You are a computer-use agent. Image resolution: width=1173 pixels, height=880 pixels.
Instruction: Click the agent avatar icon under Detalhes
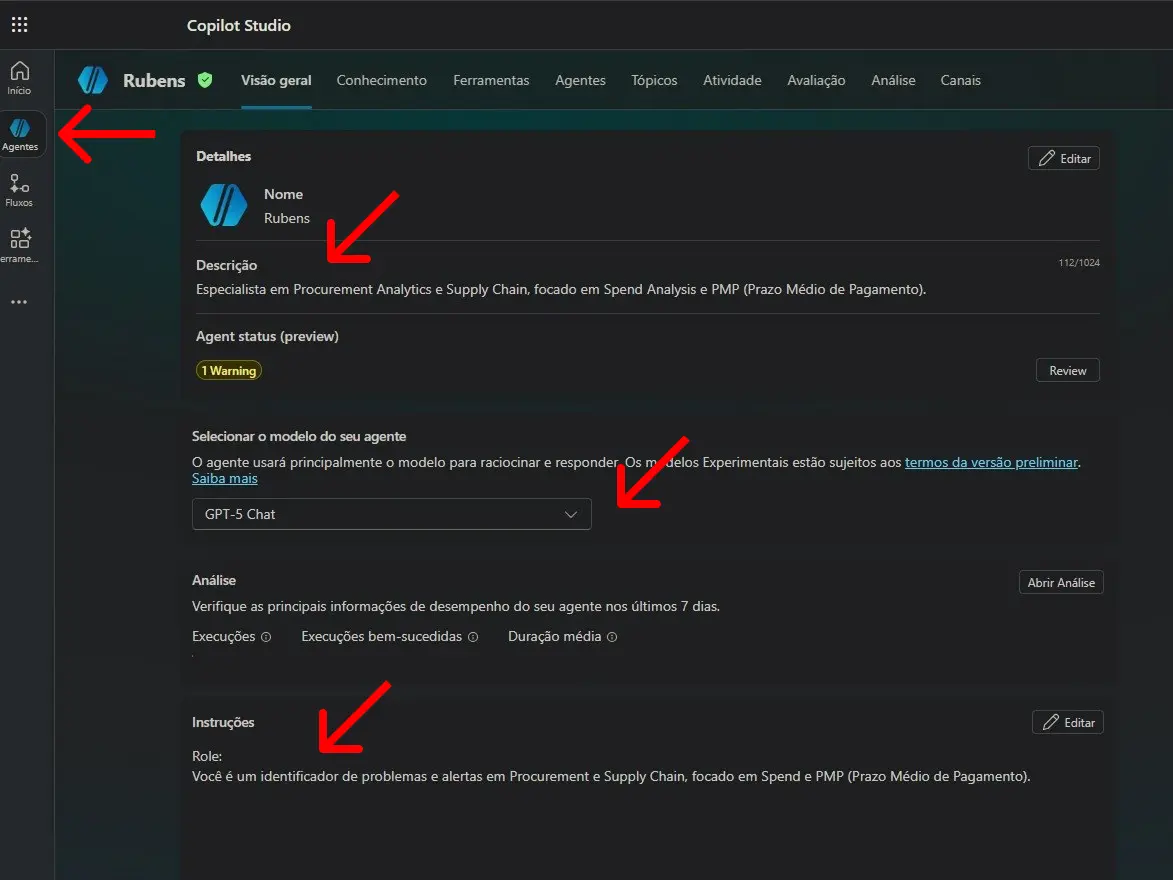pos(224,205)
